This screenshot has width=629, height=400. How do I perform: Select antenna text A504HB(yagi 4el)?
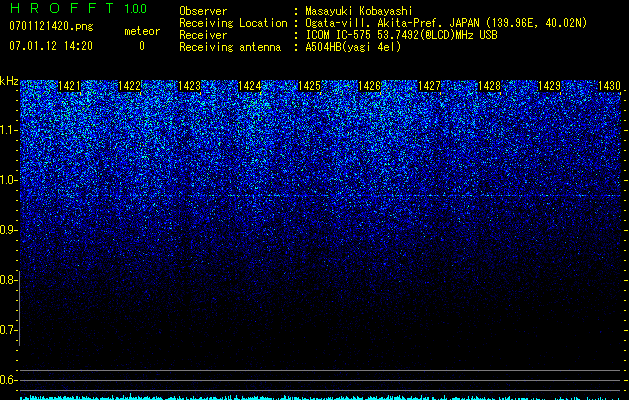353,47
